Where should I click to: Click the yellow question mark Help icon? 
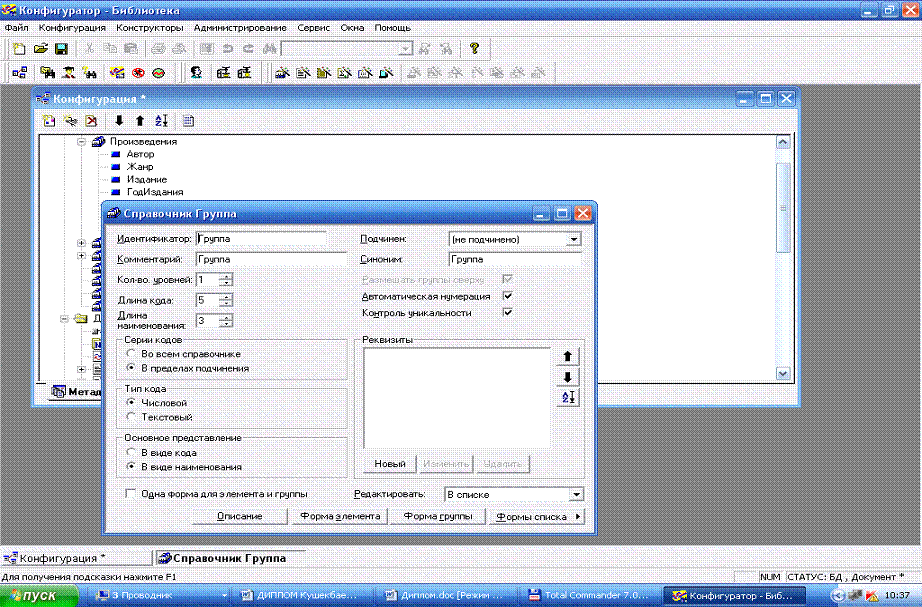474,48
